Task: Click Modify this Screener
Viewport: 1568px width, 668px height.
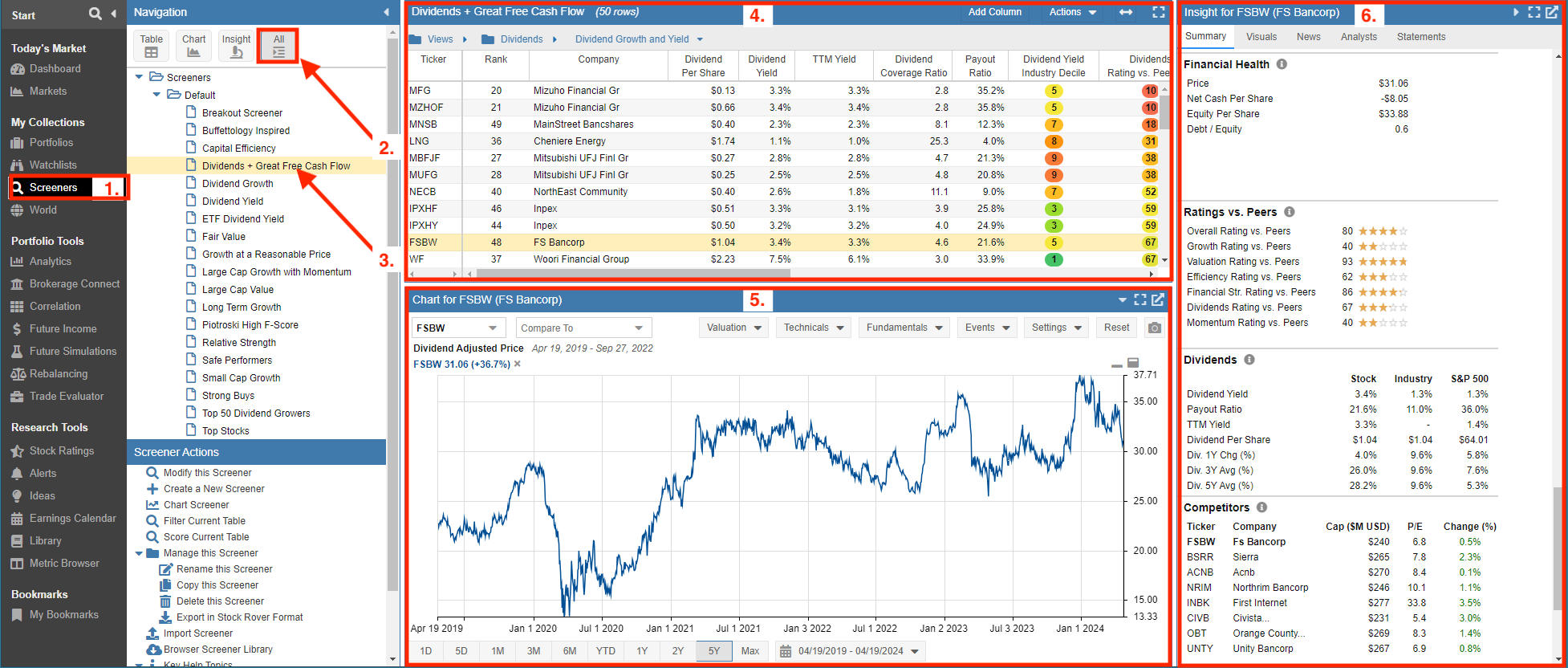Action: tap(207, 473)
